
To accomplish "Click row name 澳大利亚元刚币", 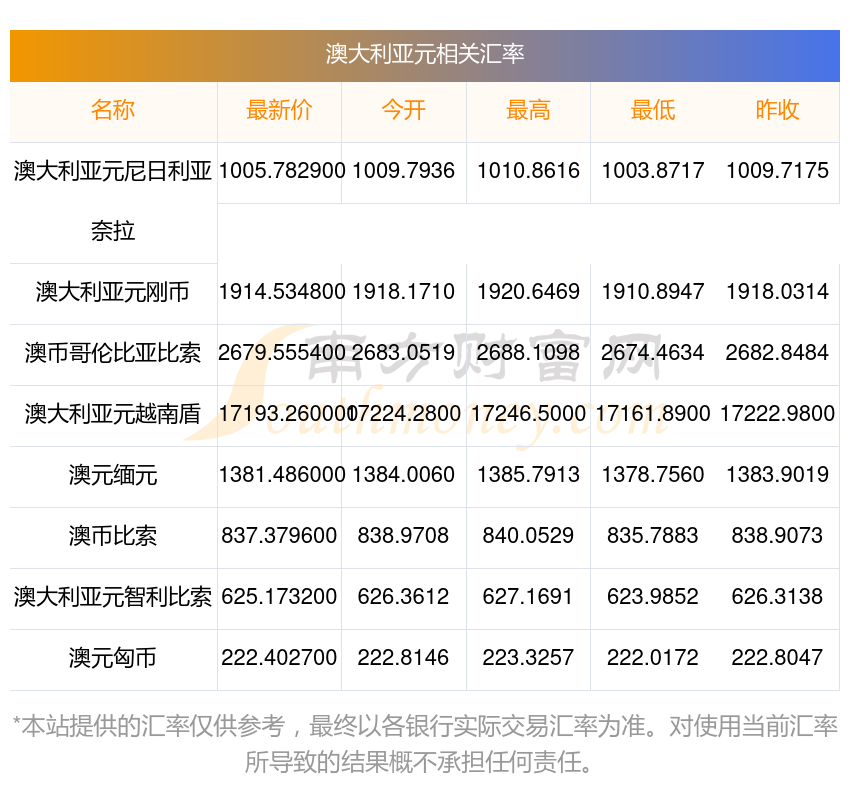I will point(113,292).
